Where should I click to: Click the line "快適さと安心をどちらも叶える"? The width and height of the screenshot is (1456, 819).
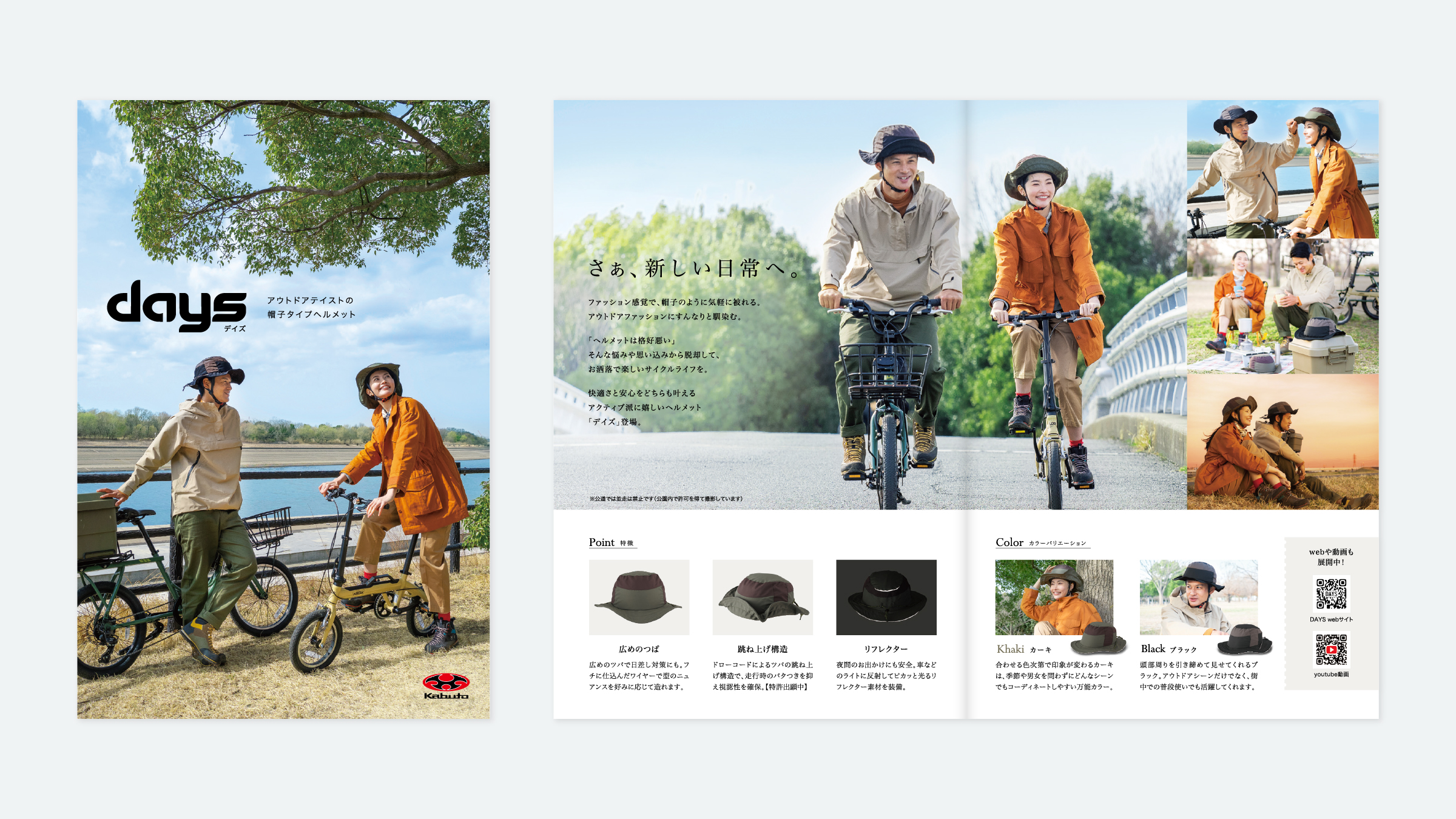tap(642, 393)
